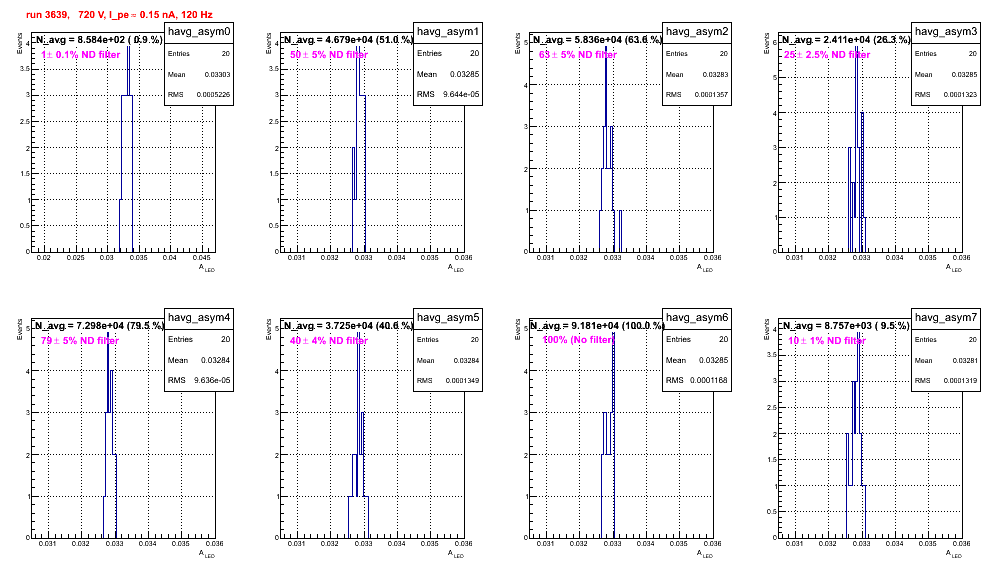Select the 10± 1% ND filter annotation
996x572 pixels.
(x=827, y=341)
